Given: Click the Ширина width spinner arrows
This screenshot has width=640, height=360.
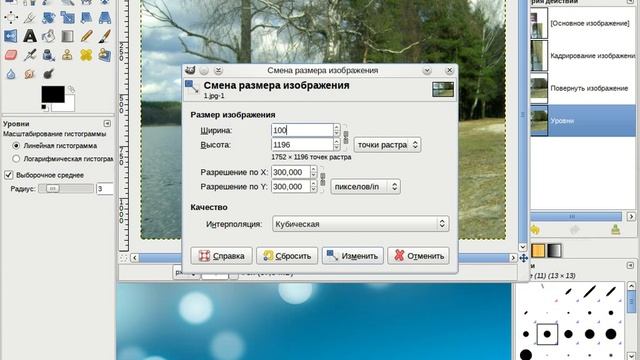Looking at the screenshot, I should (x=337, y=130).
